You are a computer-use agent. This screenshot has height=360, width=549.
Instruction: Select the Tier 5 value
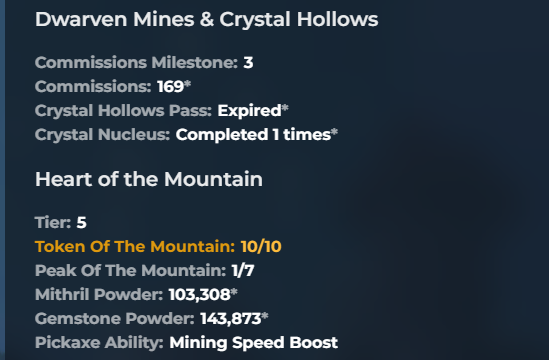[81, 223]
